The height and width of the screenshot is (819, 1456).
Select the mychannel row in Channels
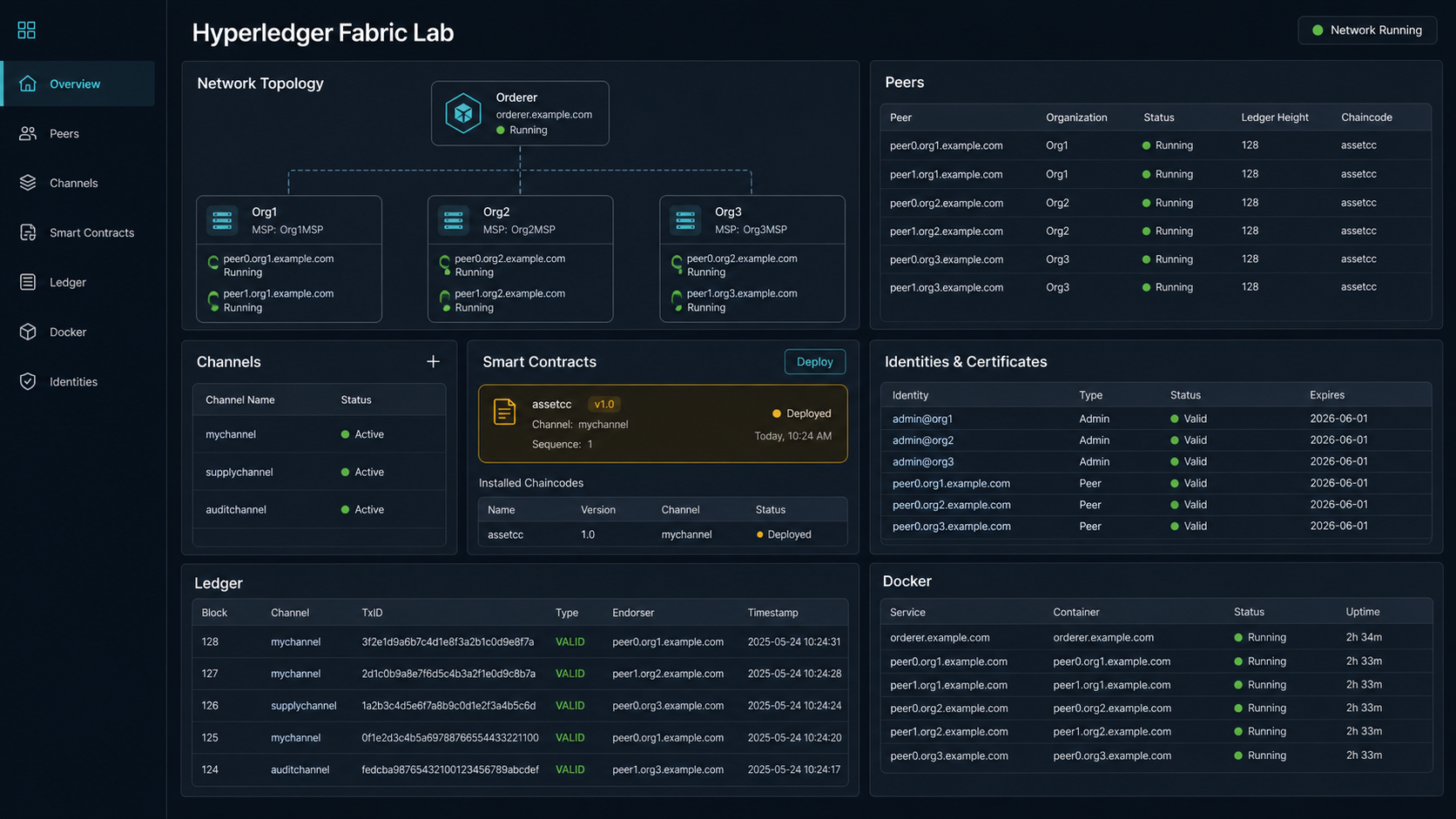(319, 434)
